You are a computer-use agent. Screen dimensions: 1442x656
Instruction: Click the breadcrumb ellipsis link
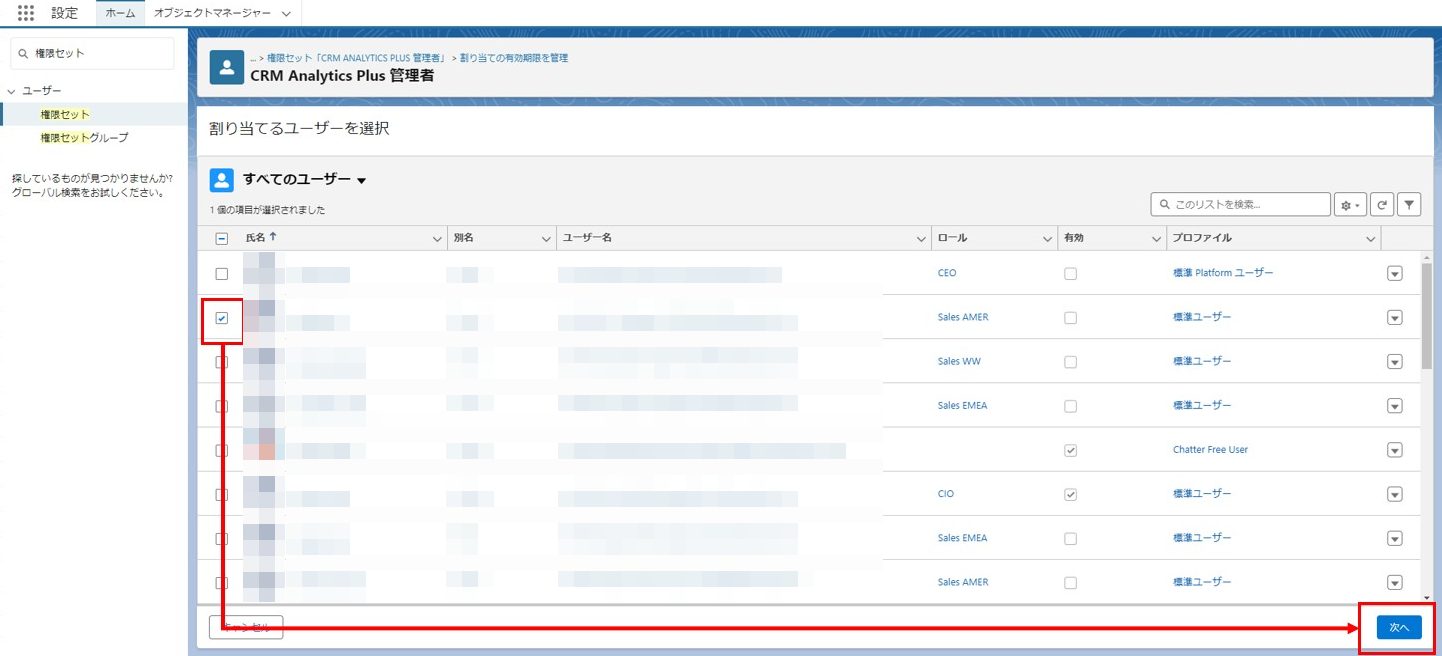(253, 58)
